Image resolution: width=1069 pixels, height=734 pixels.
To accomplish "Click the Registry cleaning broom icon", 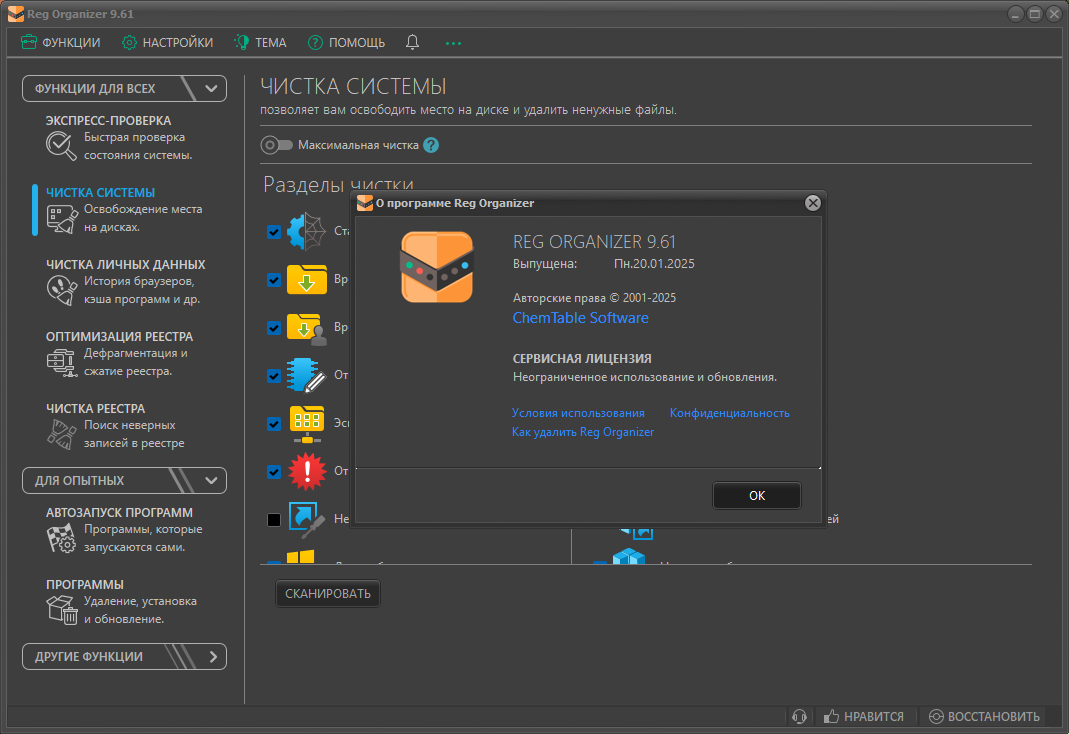I will click(x=61, y=434).
